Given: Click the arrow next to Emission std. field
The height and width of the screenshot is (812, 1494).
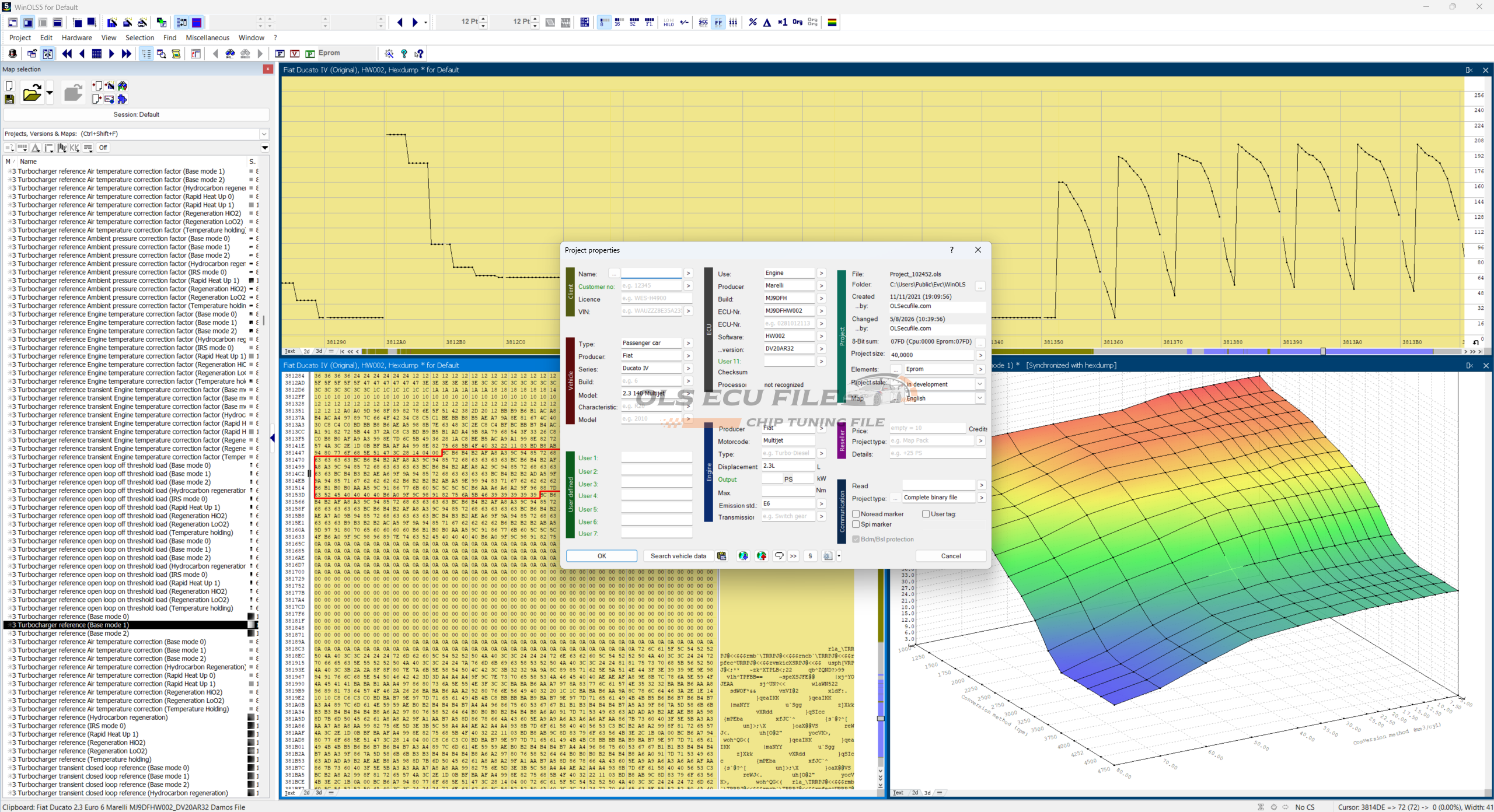Looking at the screenshot, I should 821,503.
